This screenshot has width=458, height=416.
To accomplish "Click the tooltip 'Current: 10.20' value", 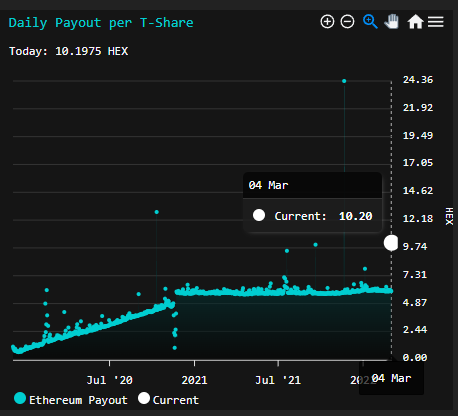I will point(323,216).
